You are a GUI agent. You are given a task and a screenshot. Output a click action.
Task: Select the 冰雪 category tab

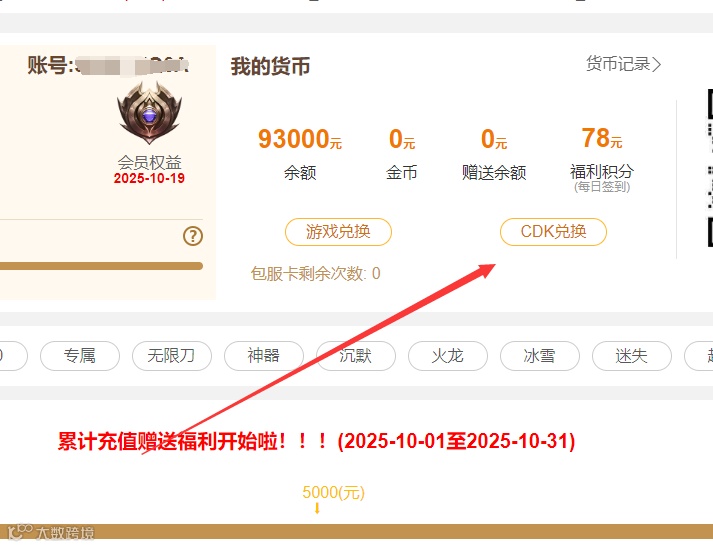pyautogui.click(x=539, y=356)
